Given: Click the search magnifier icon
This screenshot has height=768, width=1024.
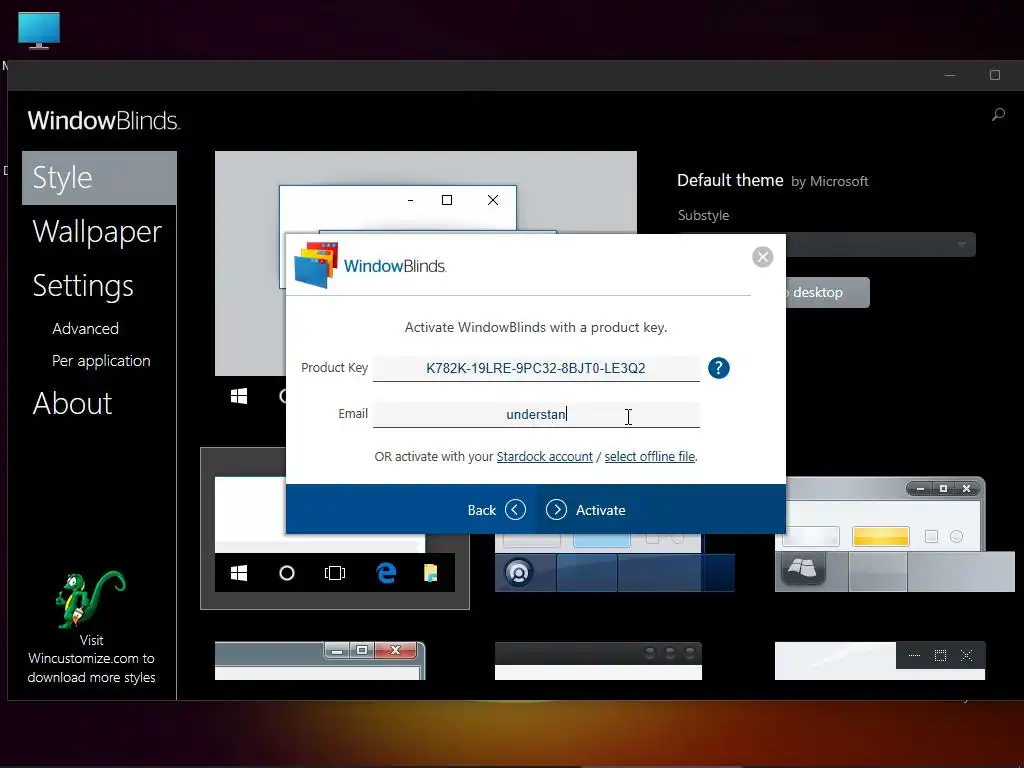Looking at the screenshot, I should point(998,115).
